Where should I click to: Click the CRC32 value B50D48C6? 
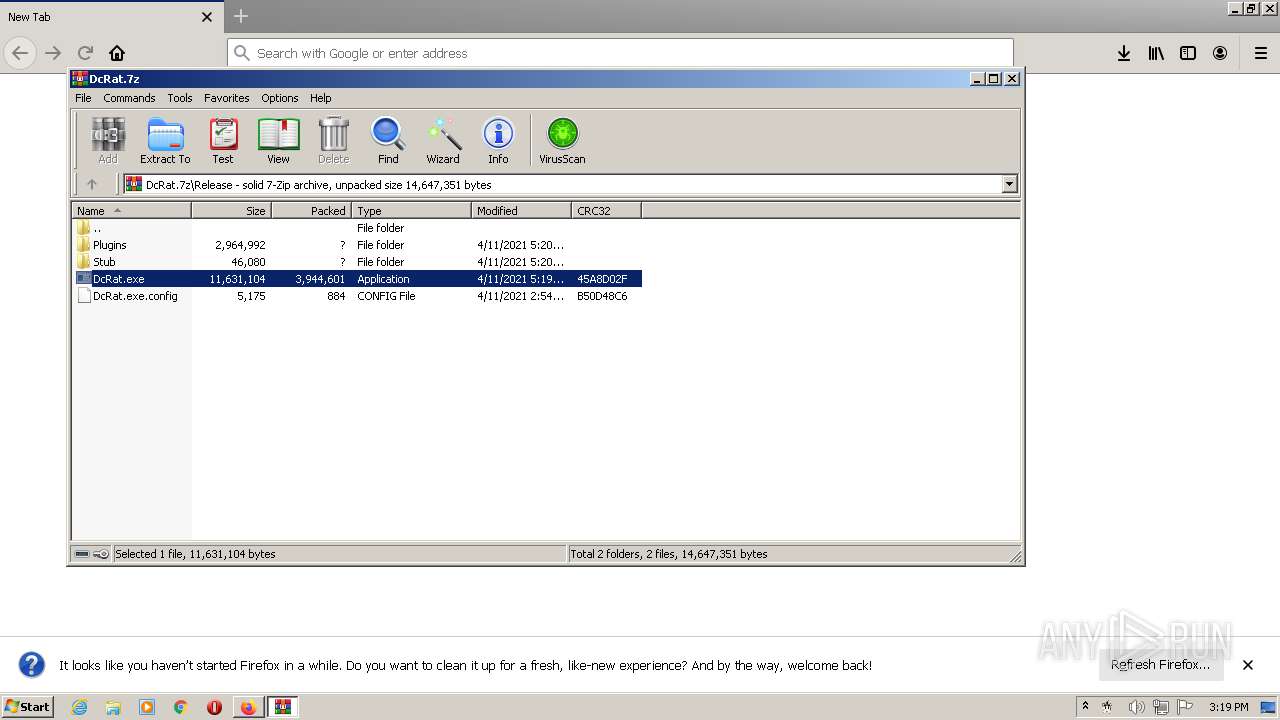point(602,296)
